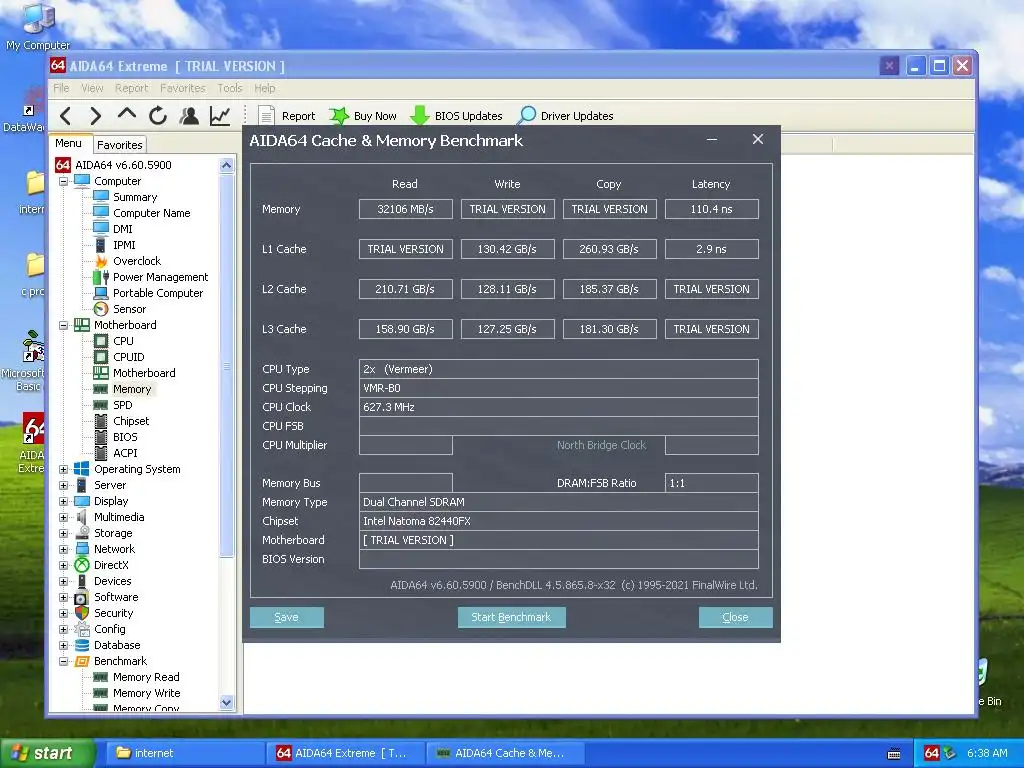The height and width of the screenshot is (768, 1024).
Task: Click the Report toolbar button
Action: click(287, 116)
